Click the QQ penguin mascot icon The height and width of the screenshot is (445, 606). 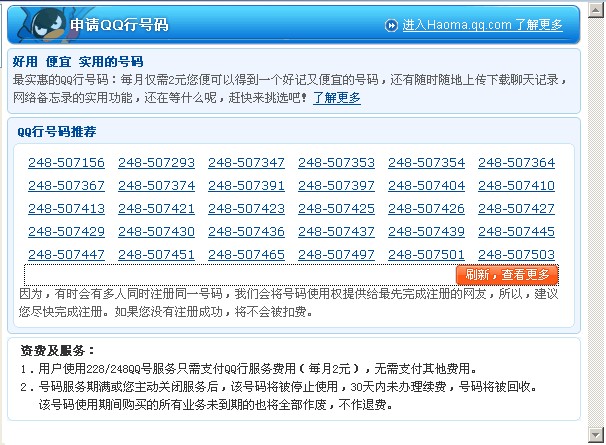(x=46, y=24)
